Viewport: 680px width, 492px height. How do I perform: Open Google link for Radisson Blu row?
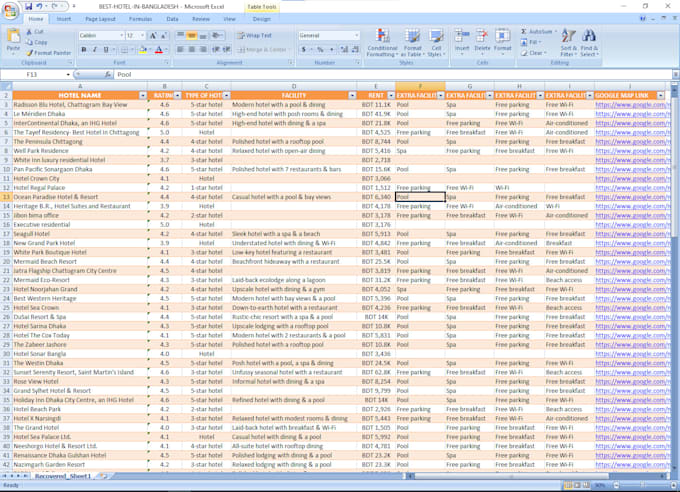(632, 105)
